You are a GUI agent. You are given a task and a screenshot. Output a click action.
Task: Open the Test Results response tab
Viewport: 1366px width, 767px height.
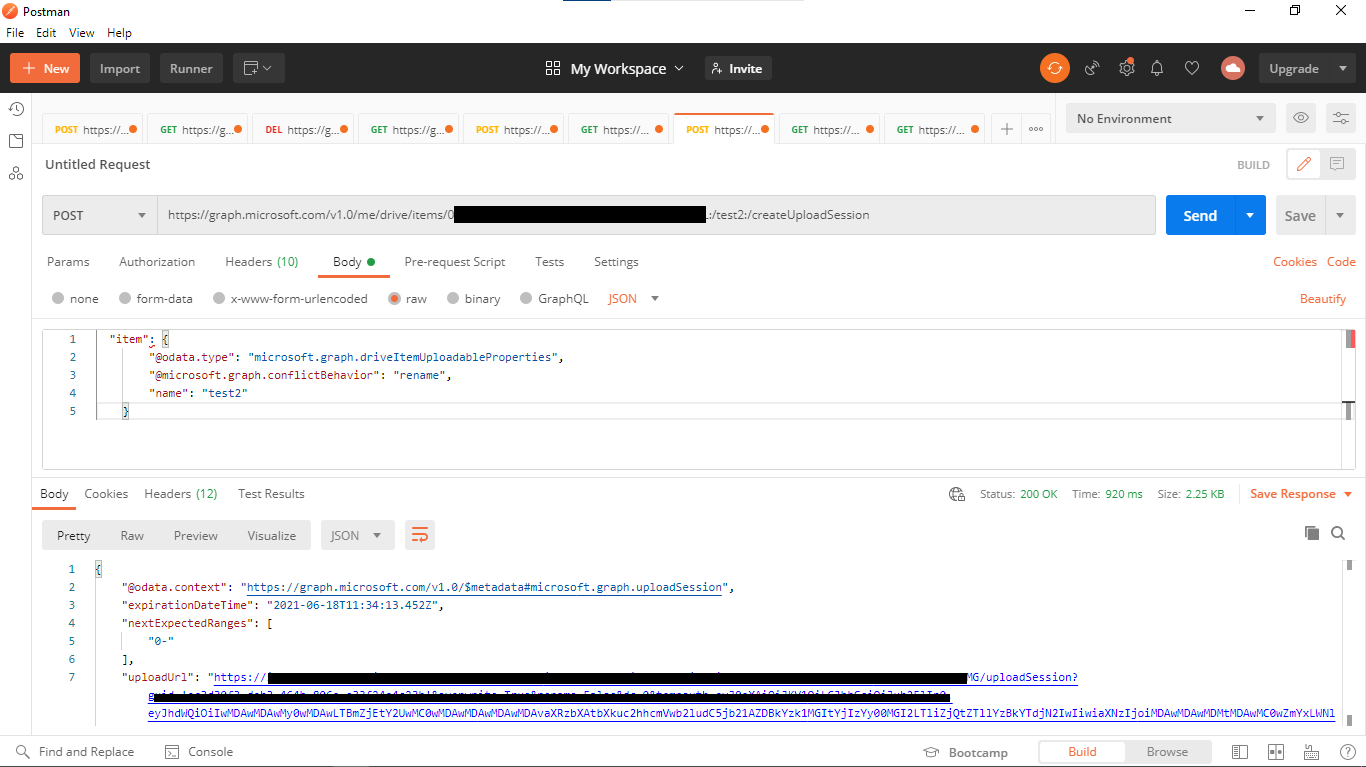(271, 494)
